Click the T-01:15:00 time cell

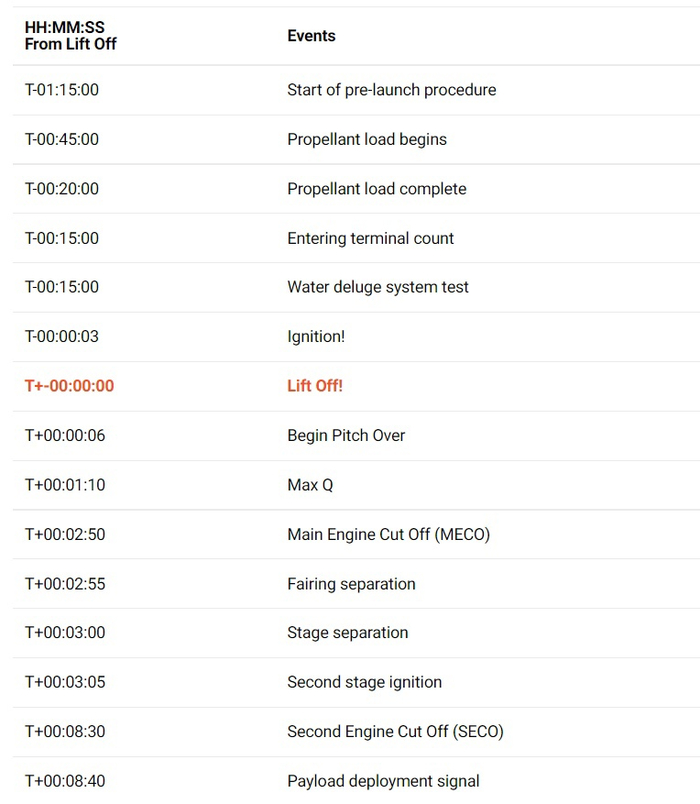[x=62, y=90]
